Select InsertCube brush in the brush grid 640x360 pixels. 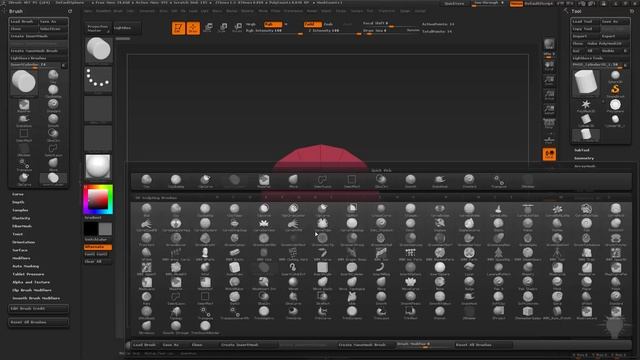coord(235,269)
